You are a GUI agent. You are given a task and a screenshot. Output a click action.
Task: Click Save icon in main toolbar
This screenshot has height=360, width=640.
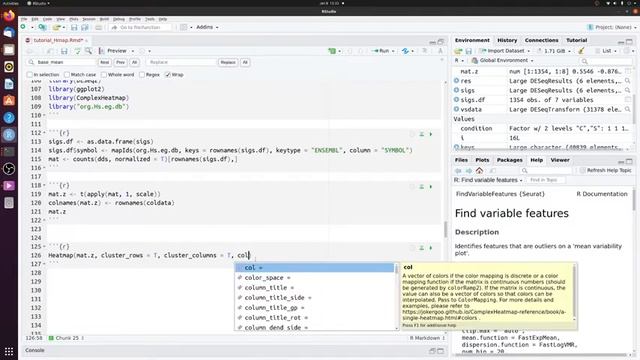pos(74,27)
